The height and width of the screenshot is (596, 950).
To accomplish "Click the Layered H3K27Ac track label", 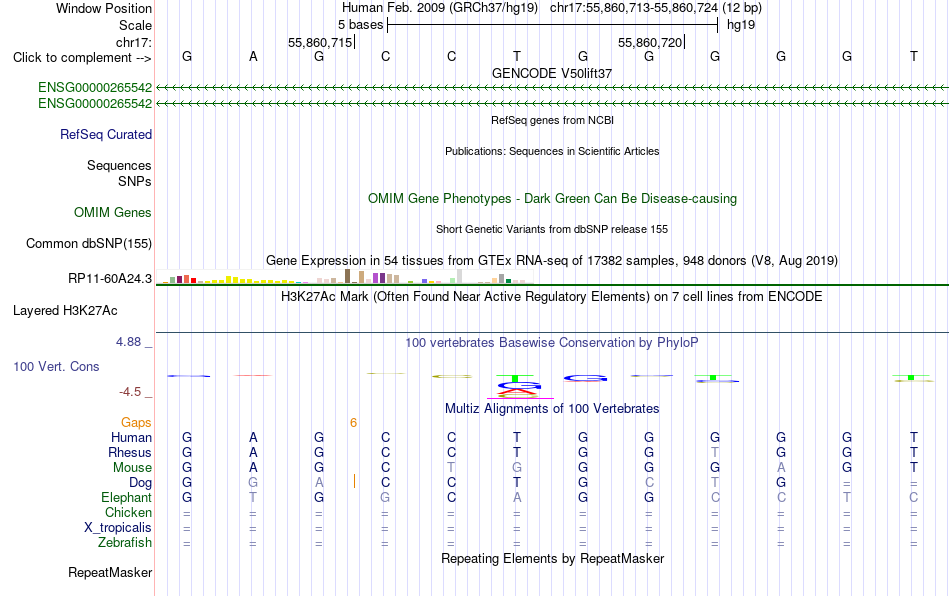I will point(65,311).
